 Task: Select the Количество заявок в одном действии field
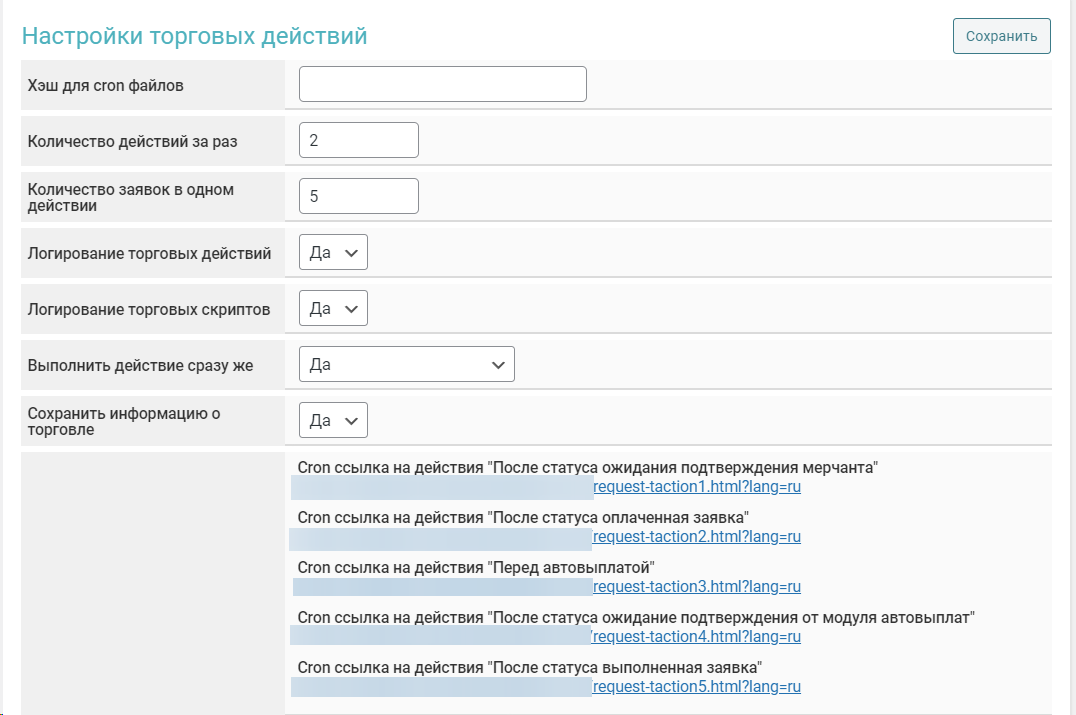(x=358, y=197)
